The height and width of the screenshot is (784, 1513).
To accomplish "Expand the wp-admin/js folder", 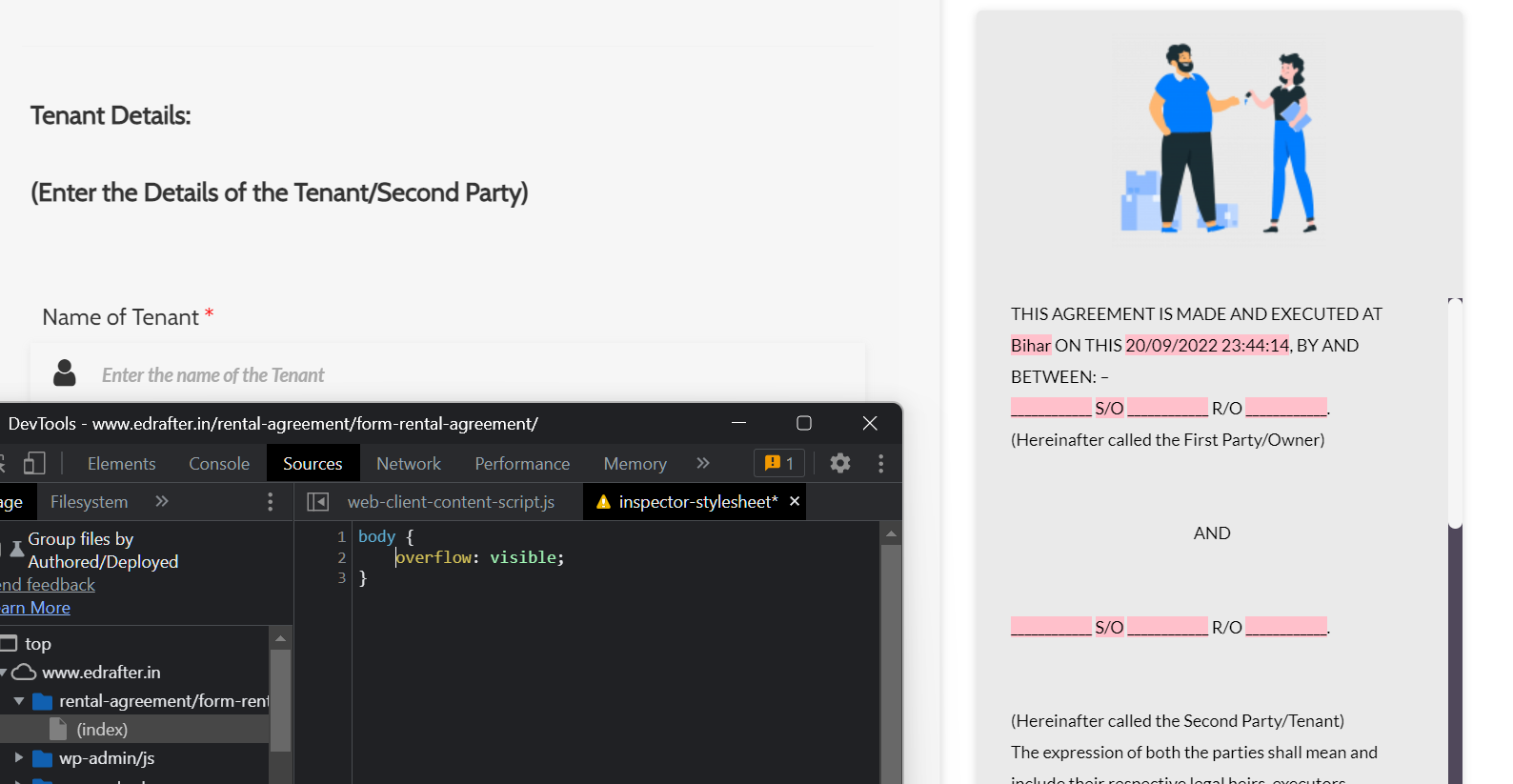I will tap(18, 758).
